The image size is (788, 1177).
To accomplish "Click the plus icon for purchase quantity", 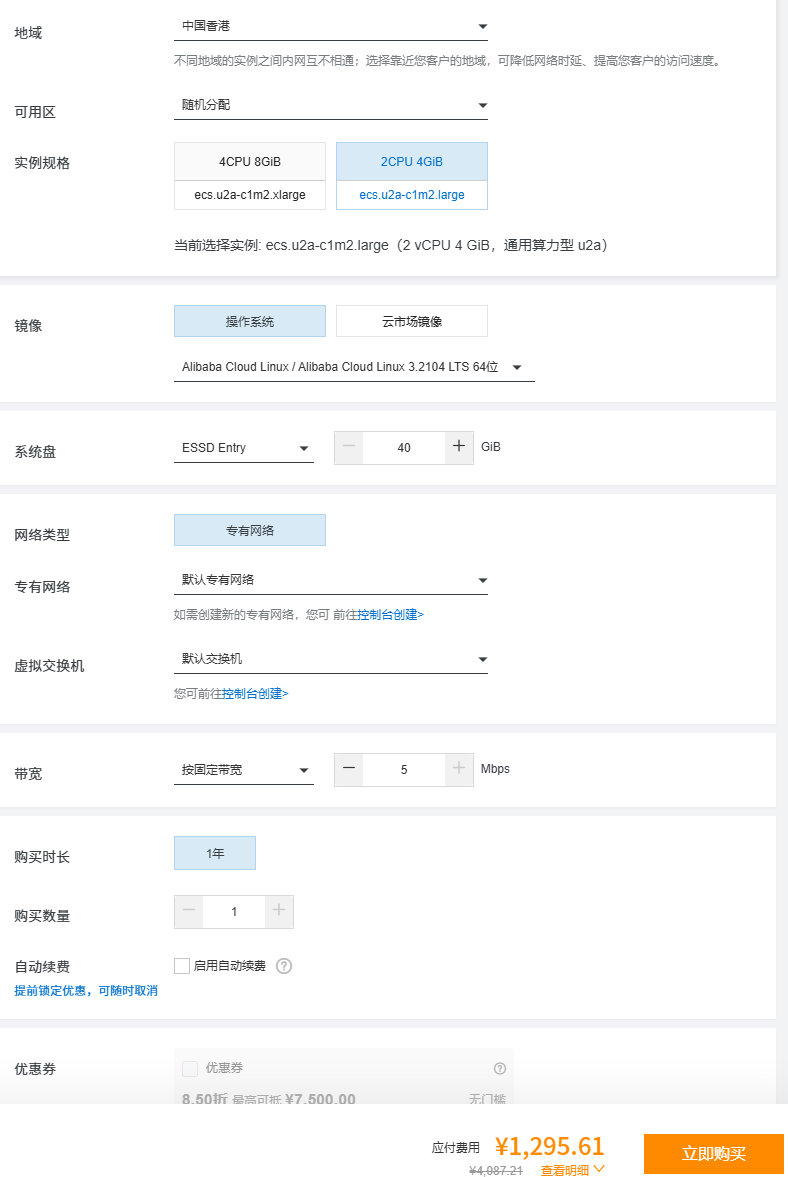I will [x=279, y=911].
